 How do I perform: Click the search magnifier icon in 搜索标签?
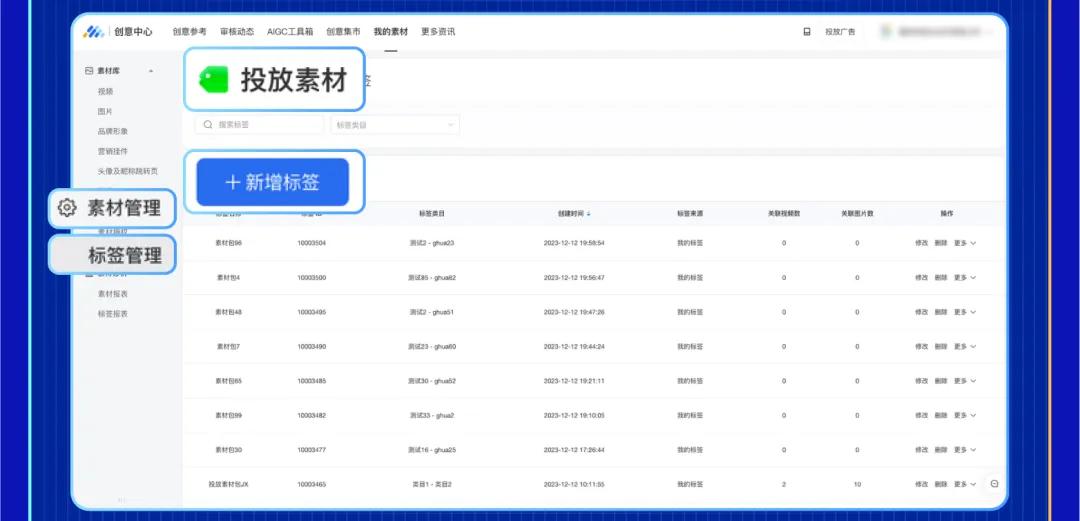(x=208, y=125)
